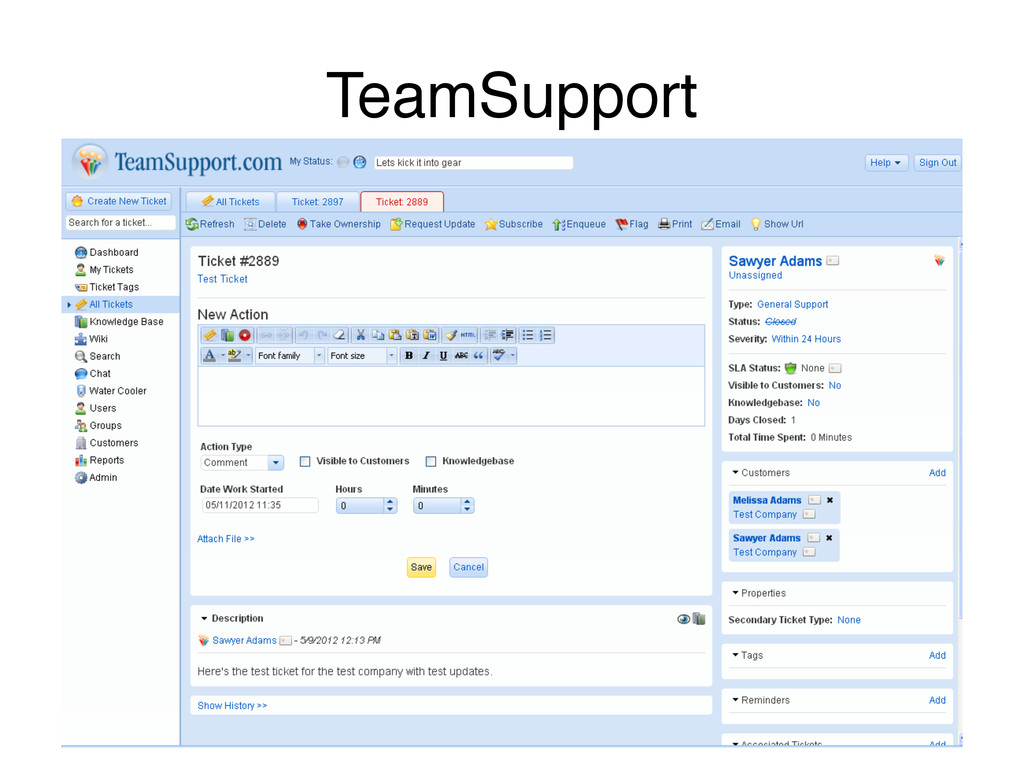
Task: Insert a bulleted list
Action: pos(528,335)
